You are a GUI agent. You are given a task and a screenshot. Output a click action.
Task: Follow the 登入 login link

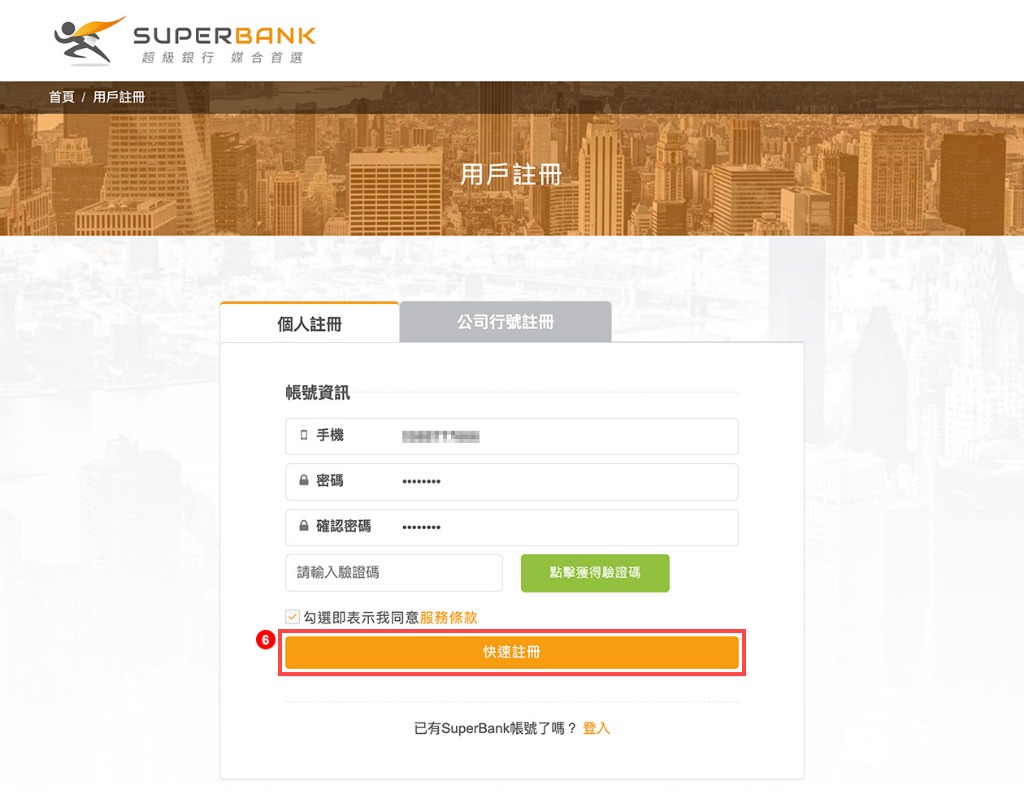[x=596, y=728]
